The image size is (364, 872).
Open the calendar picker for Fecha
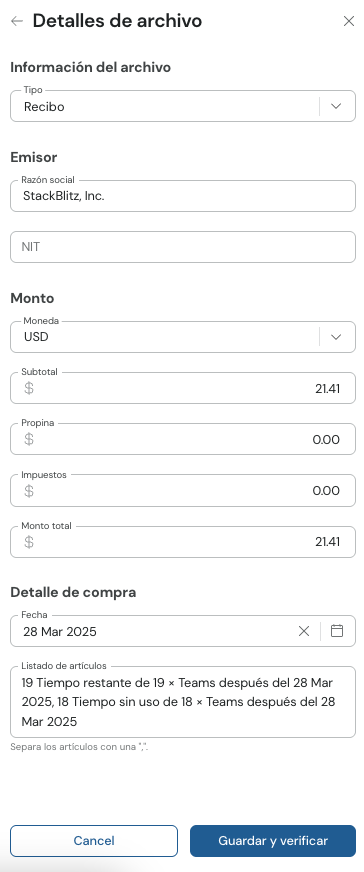[337, 631]
